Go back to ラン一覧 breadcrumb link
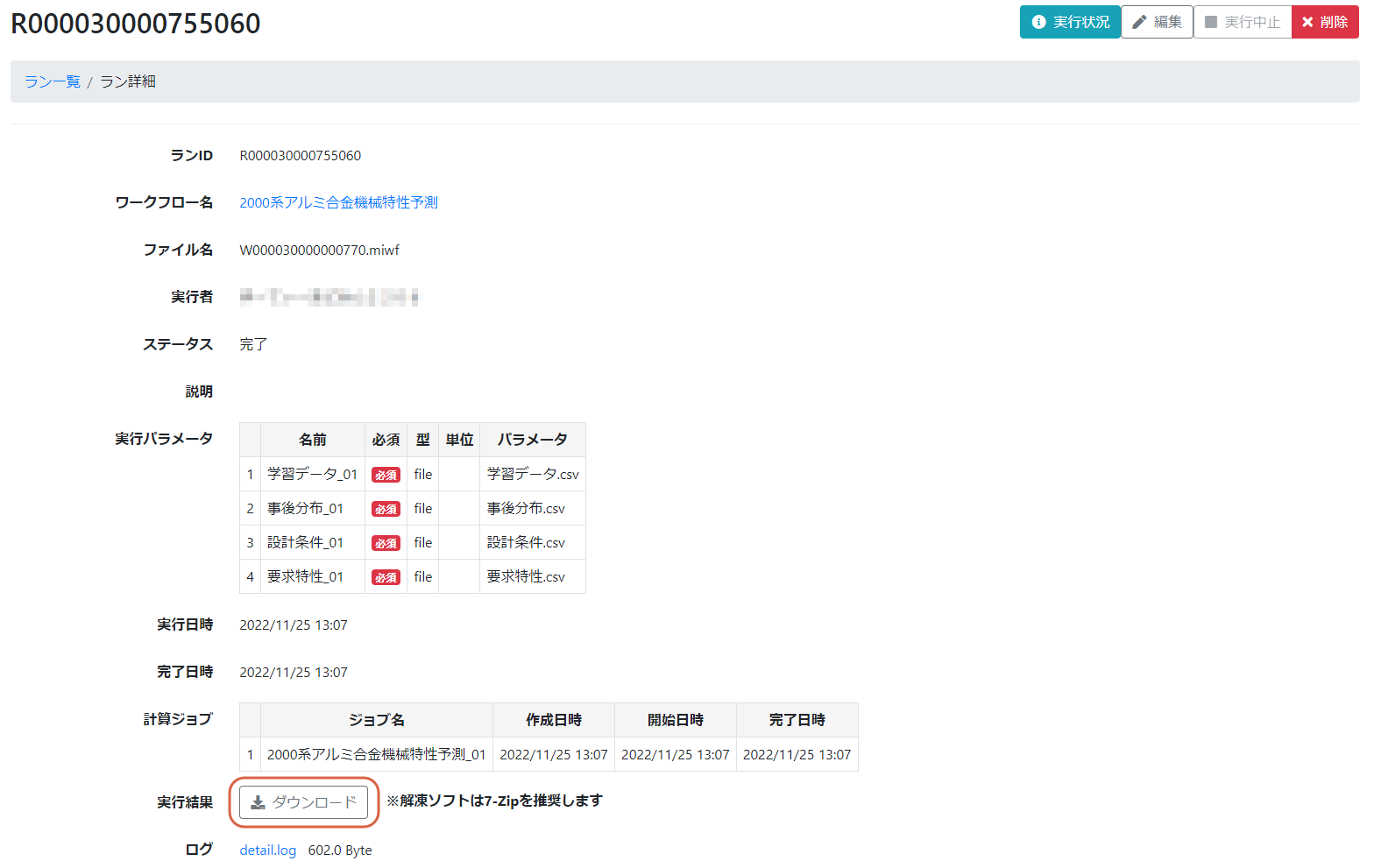1374x868 pixels. [x=53, y=81]
